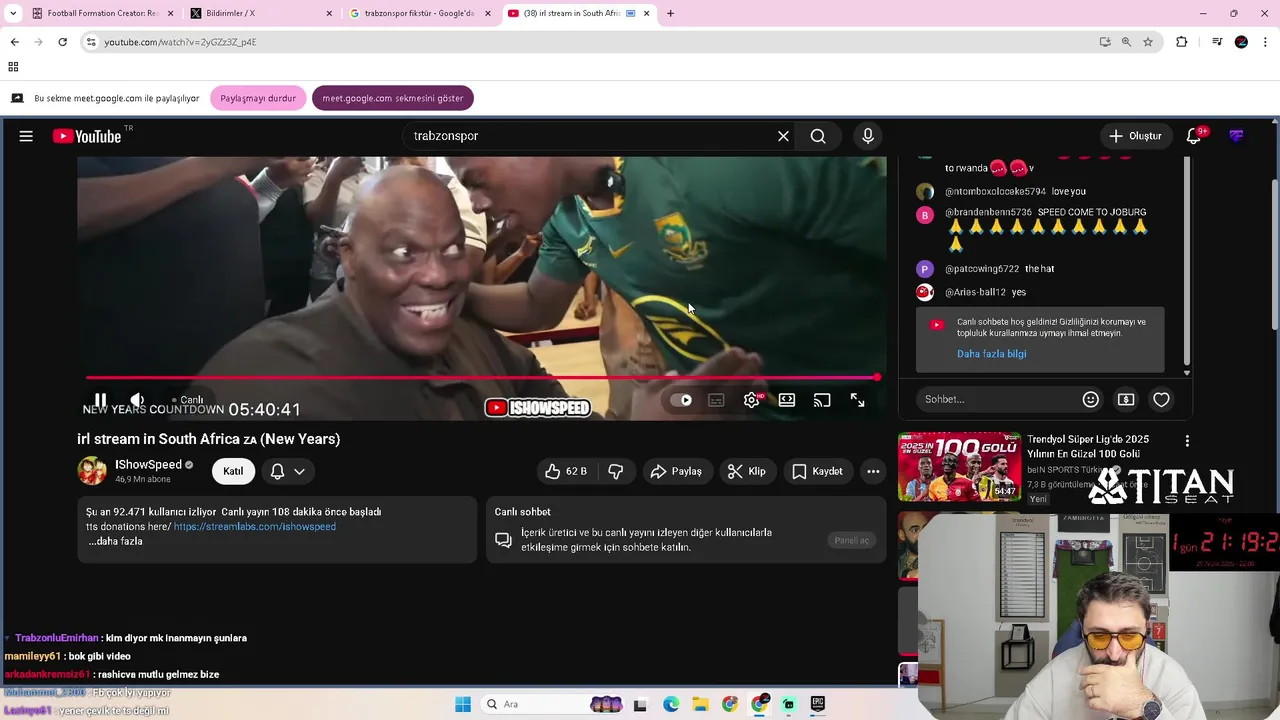The width and height of the screenshot is (1280, 720).
Task: Open Task View on the taskbar
Action: pyautogui.click(x=640, y=704)
